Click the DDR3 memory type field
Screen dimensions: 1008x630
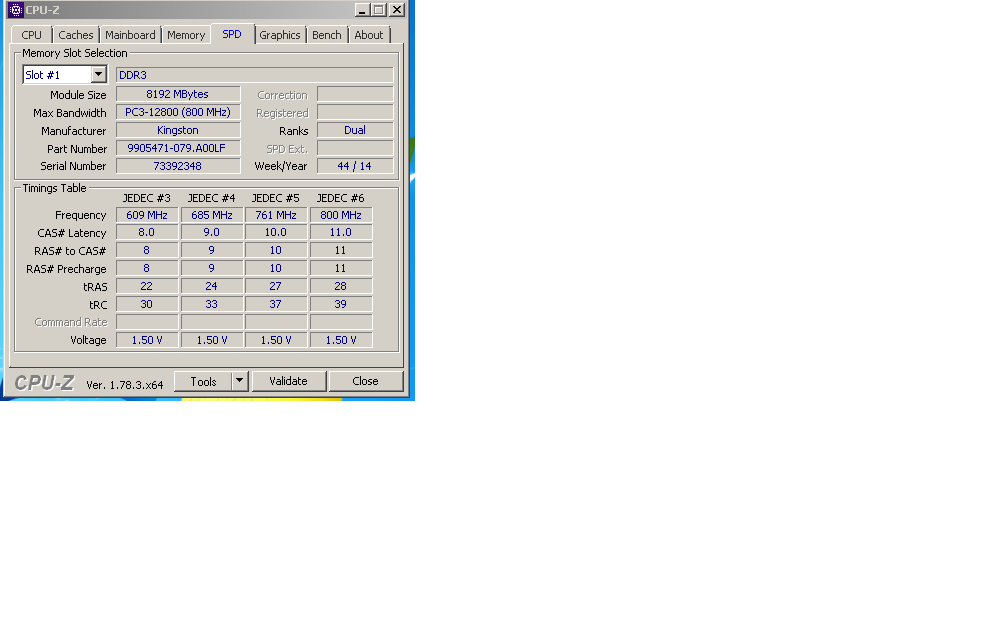(x=255, y=75)
